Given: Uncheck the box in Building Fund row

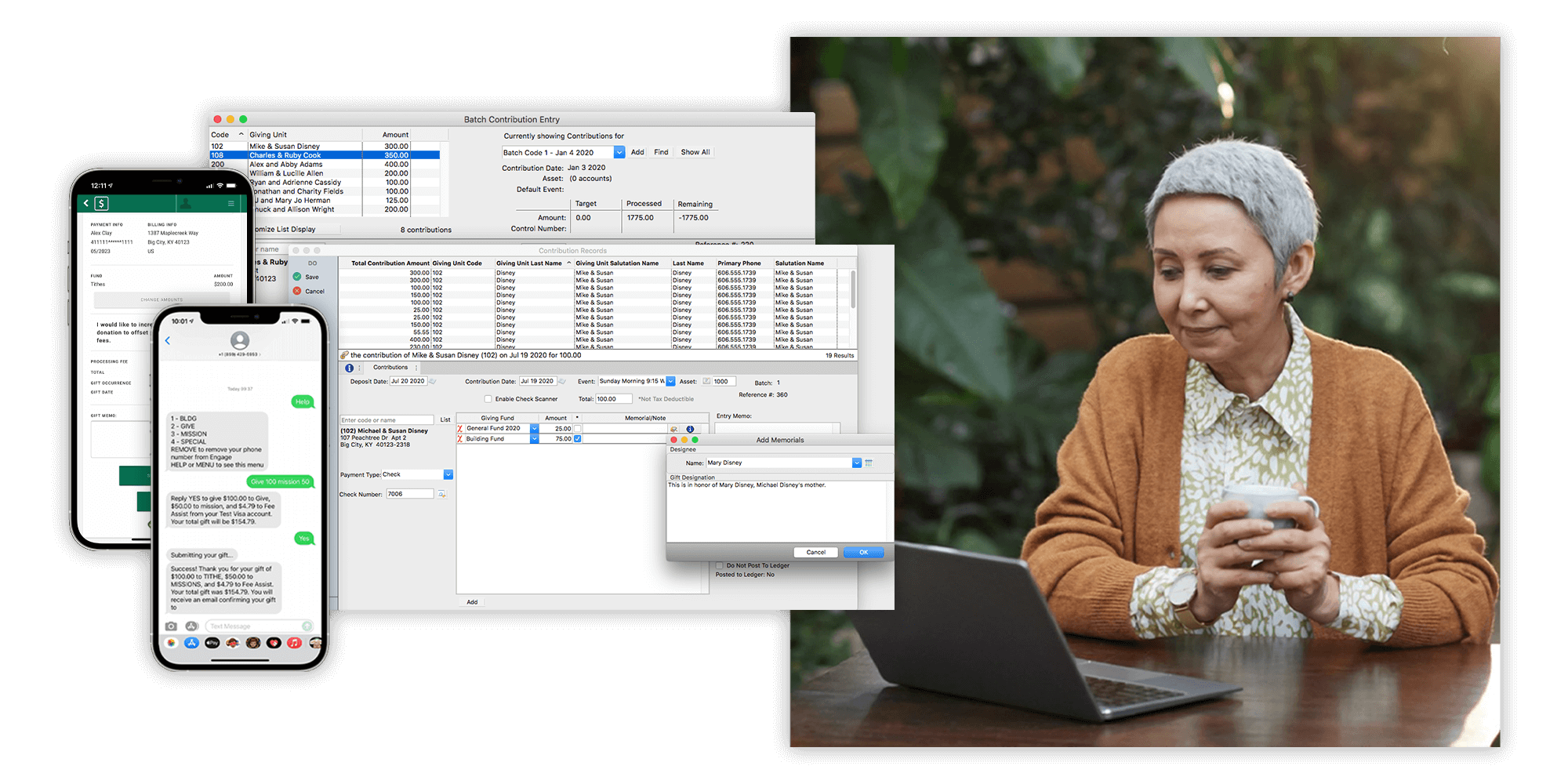Looking at the screenshot, I should [578, 439].
